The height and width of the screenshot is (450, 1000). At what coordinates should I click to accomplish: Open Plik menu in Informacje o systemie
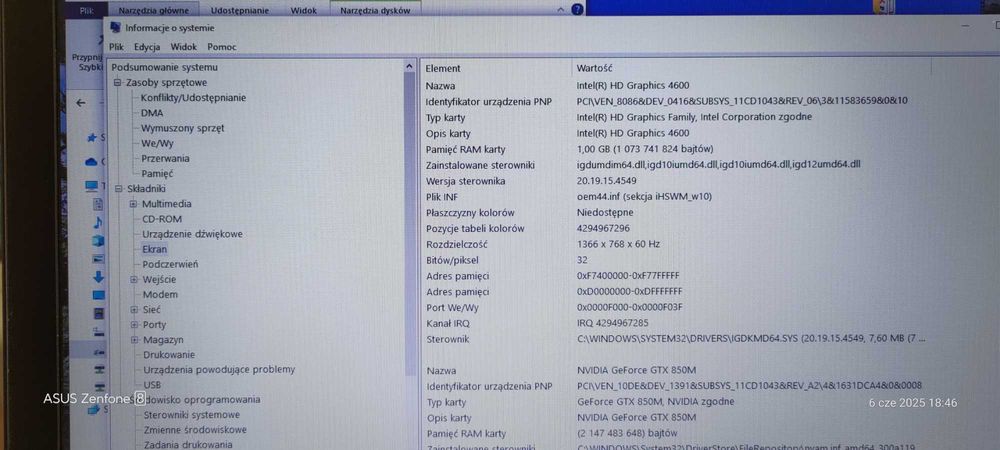coord(116,47)
